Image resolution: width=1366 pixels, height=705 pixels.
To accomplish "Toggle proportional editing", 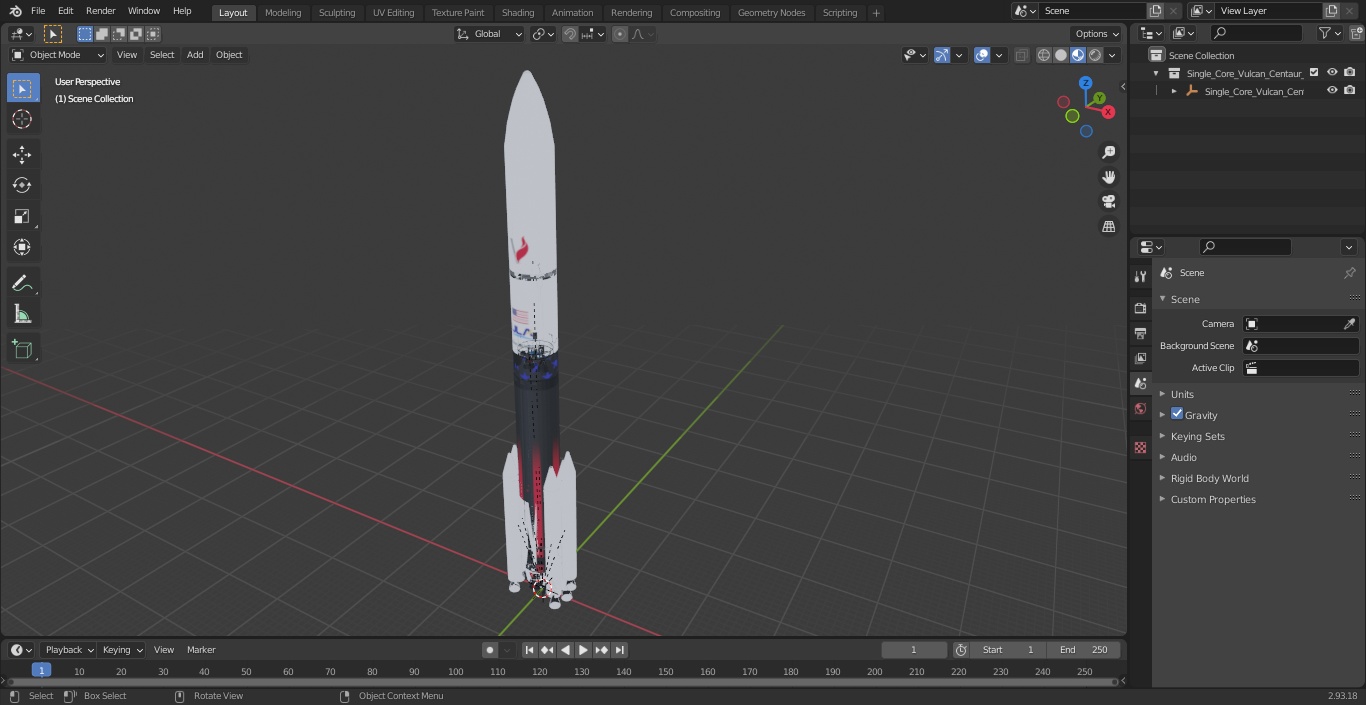I will click(620, 34).
